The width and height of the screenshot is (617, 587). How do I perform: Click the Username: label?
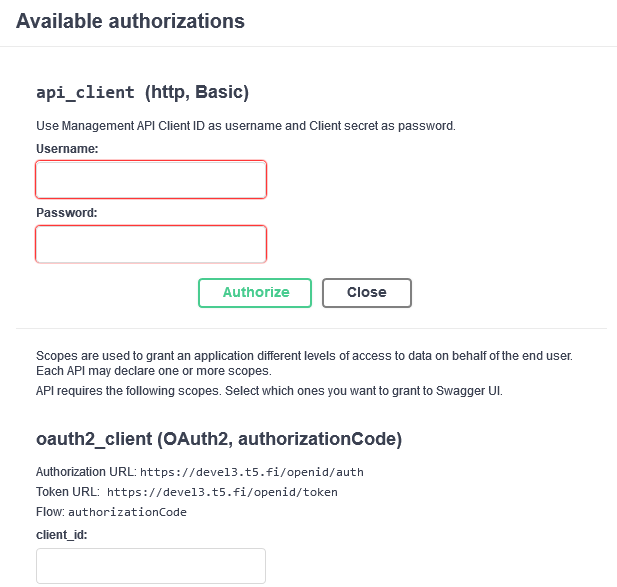click(x=66, y=149)
